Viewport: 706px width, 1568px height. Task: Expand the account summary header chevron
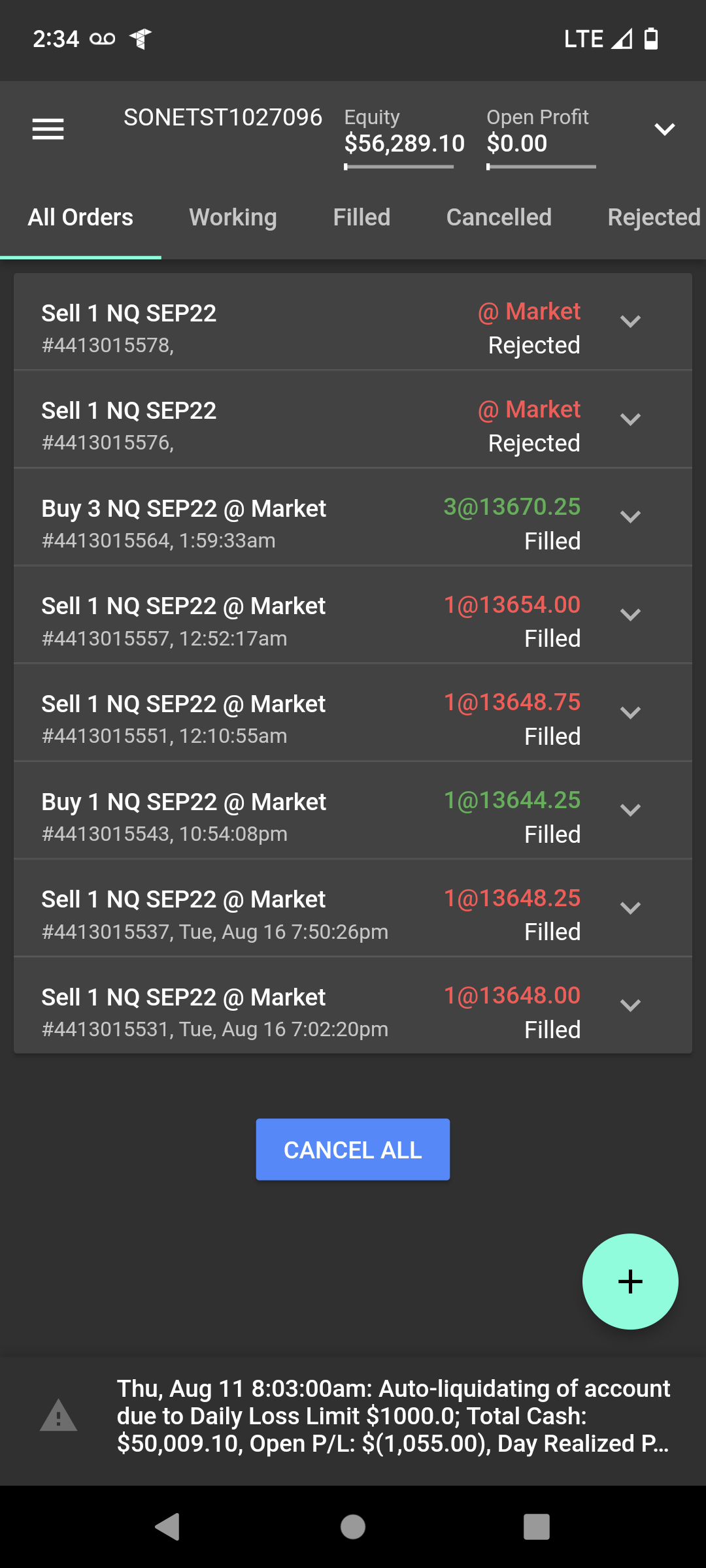point(664,129)
